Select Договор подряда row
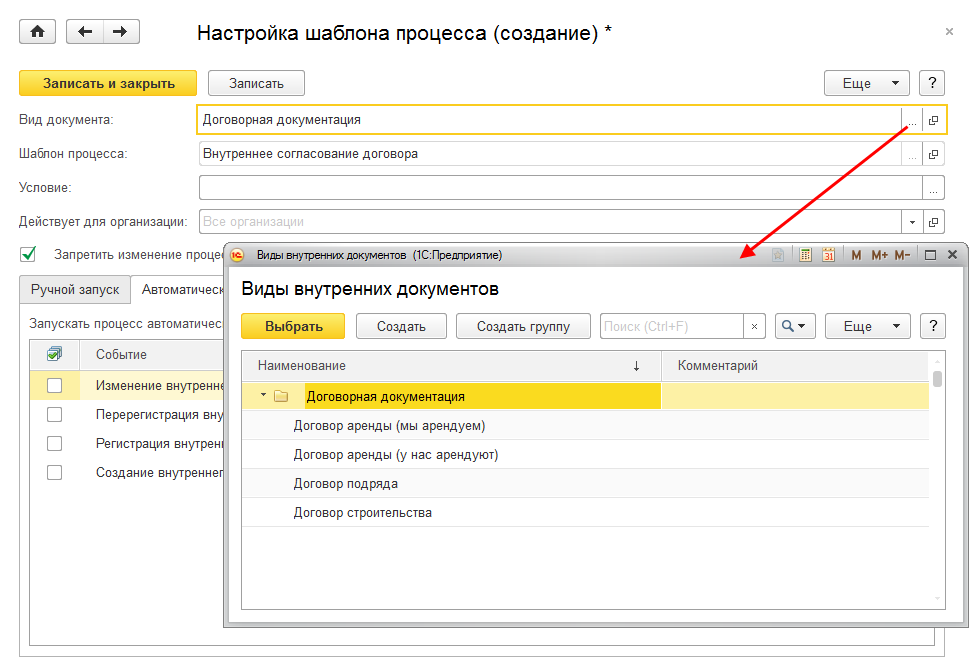The width and height of the screenshot is (971, 671). [x=585, y=484]
